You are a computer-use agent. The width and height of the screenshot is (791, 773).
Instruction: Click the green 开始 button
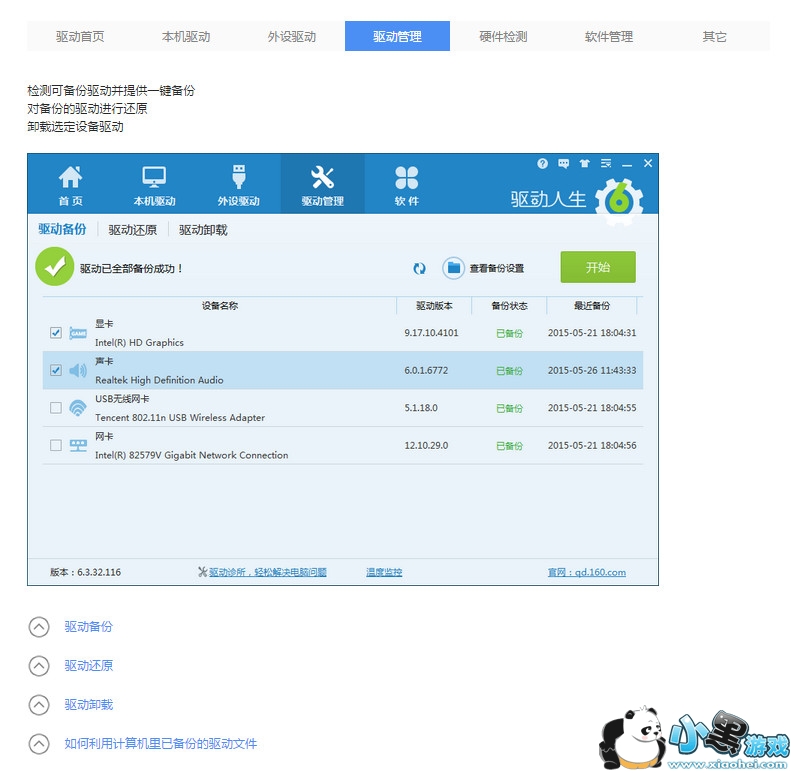(598, 267)
